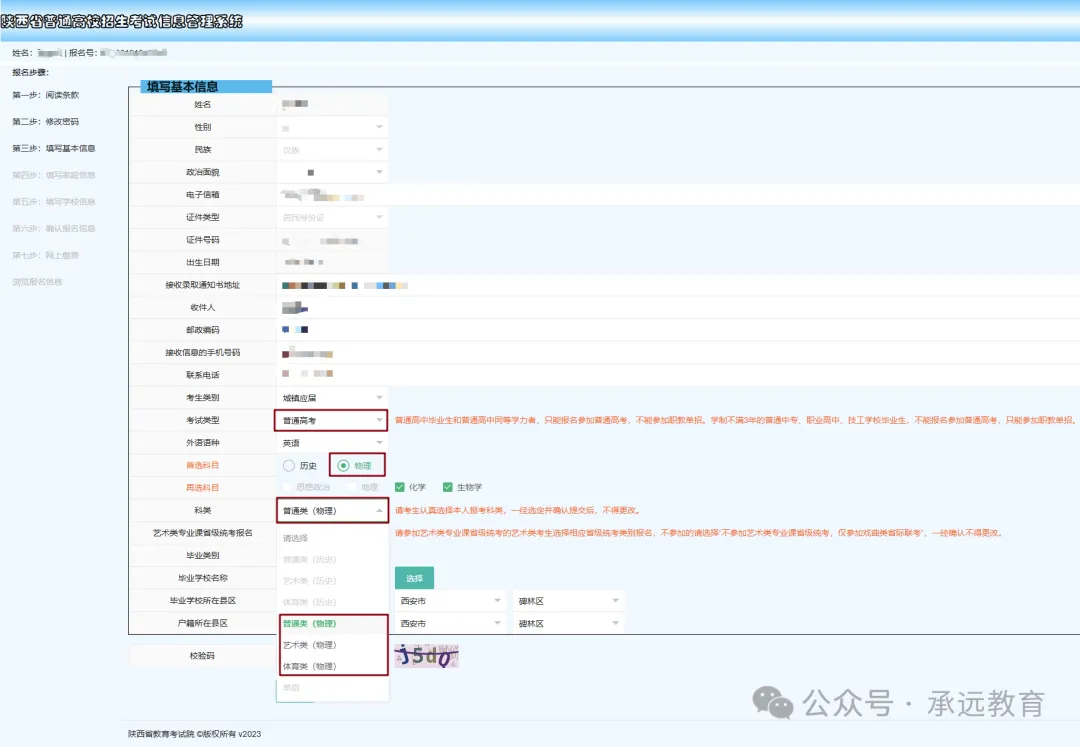Open 碑林区 dropdown in 户籍所在县区 row
This screenshot has height=747, width=1080.
click(568, 624)
